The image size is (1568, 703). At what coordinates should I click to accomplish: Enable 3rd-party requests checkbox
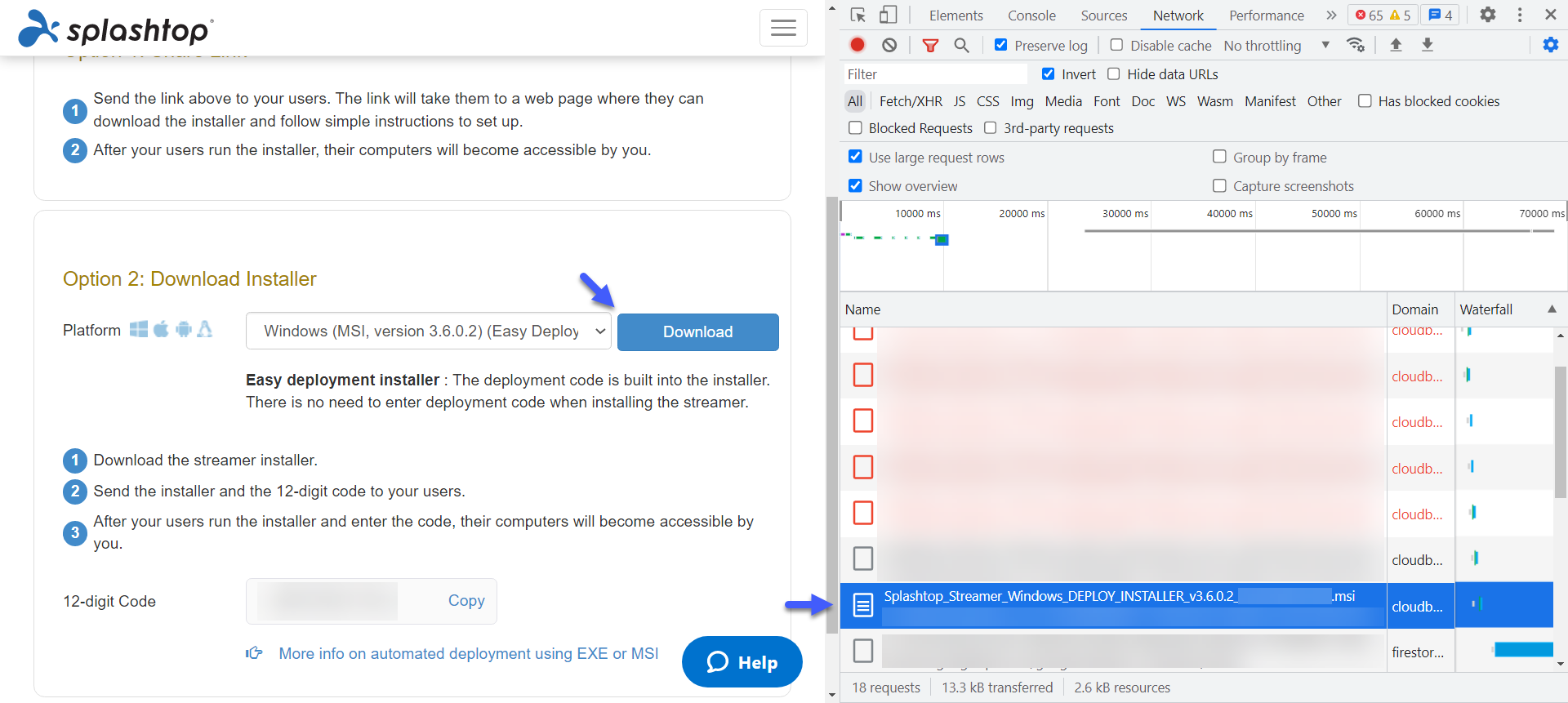coord(990,127)
